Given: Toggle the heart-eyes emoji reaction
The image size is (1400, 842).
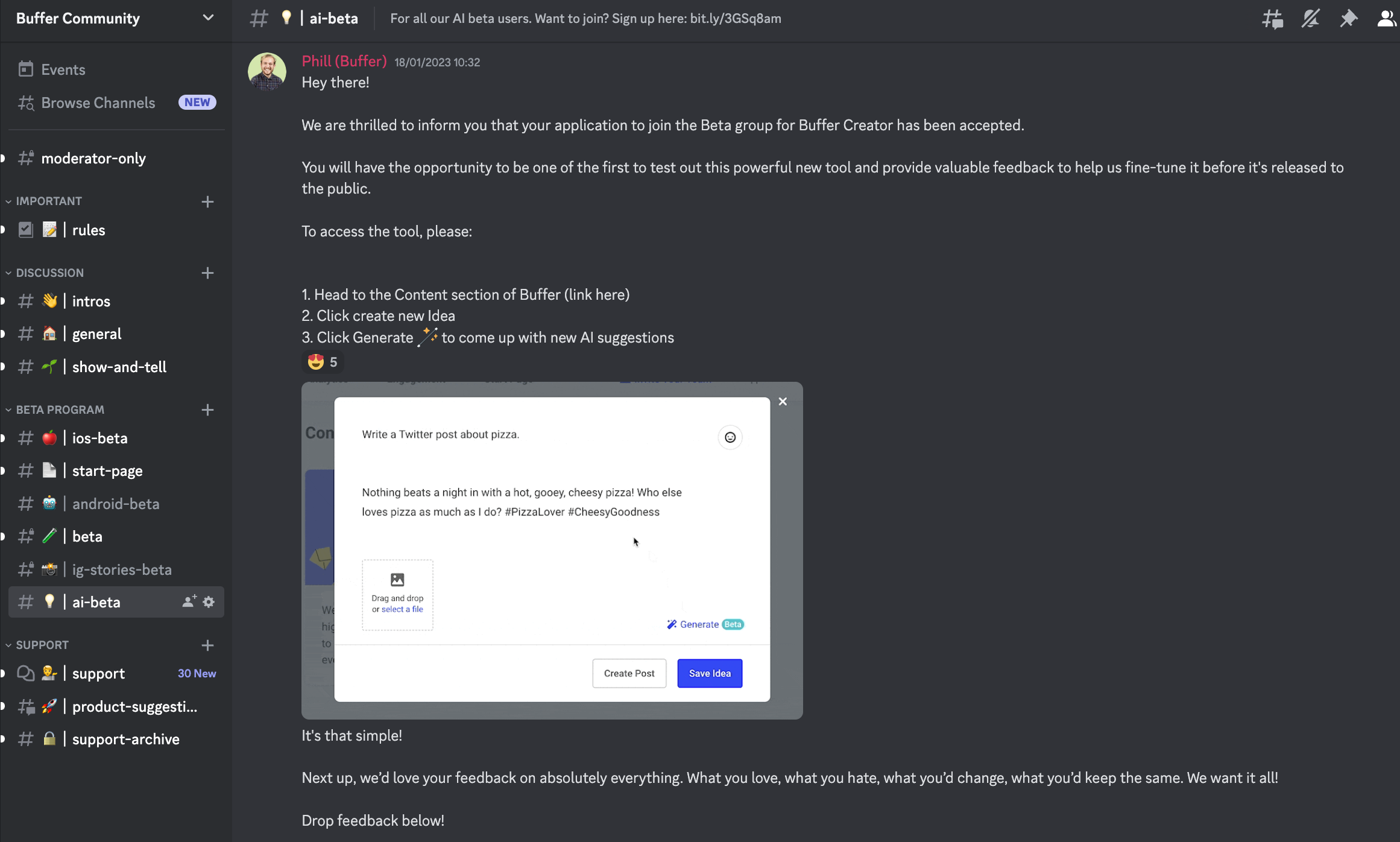Looking at the screenshot, I should coord(323,362).
